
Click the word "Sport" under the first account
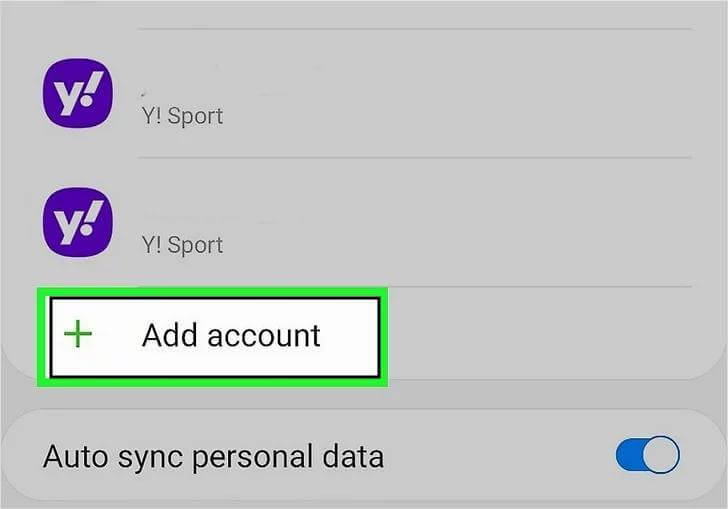(x=195, y=116)
